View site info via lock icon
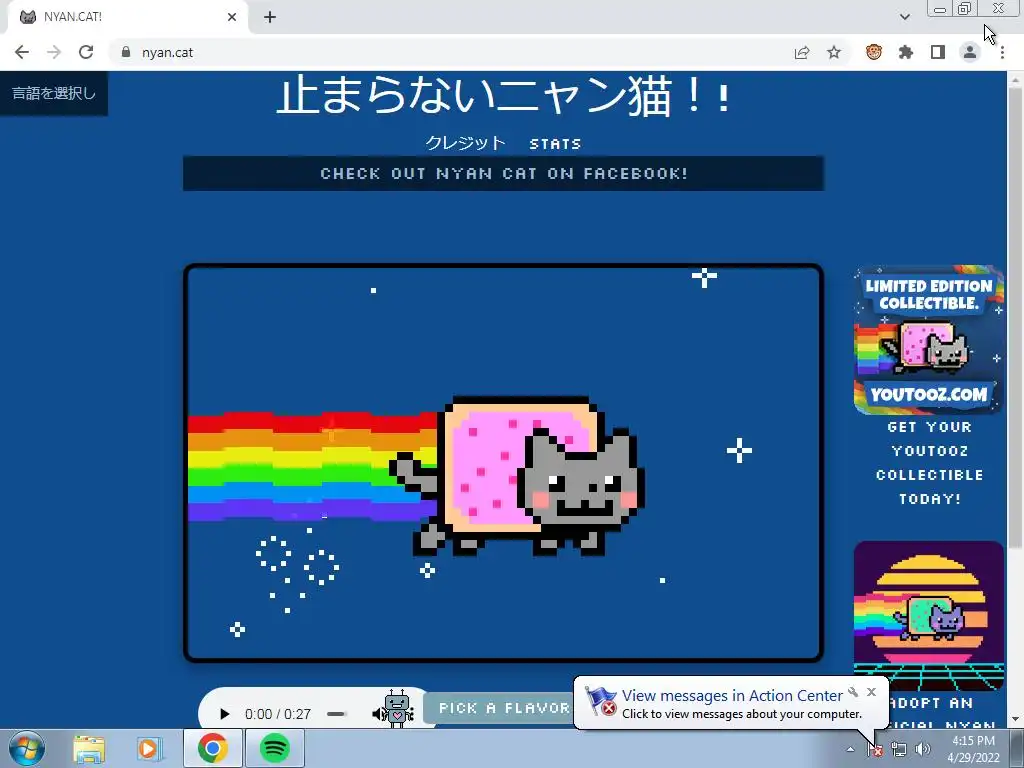The image size is (1024, 768). tap(126, 52)
